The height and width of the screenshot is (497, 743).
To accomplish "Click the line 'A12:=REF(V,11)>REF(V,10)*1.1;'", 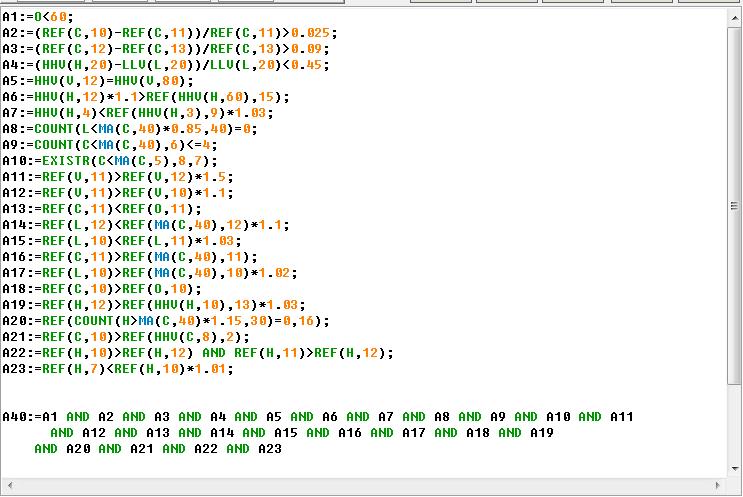I will tap(118, 193).
